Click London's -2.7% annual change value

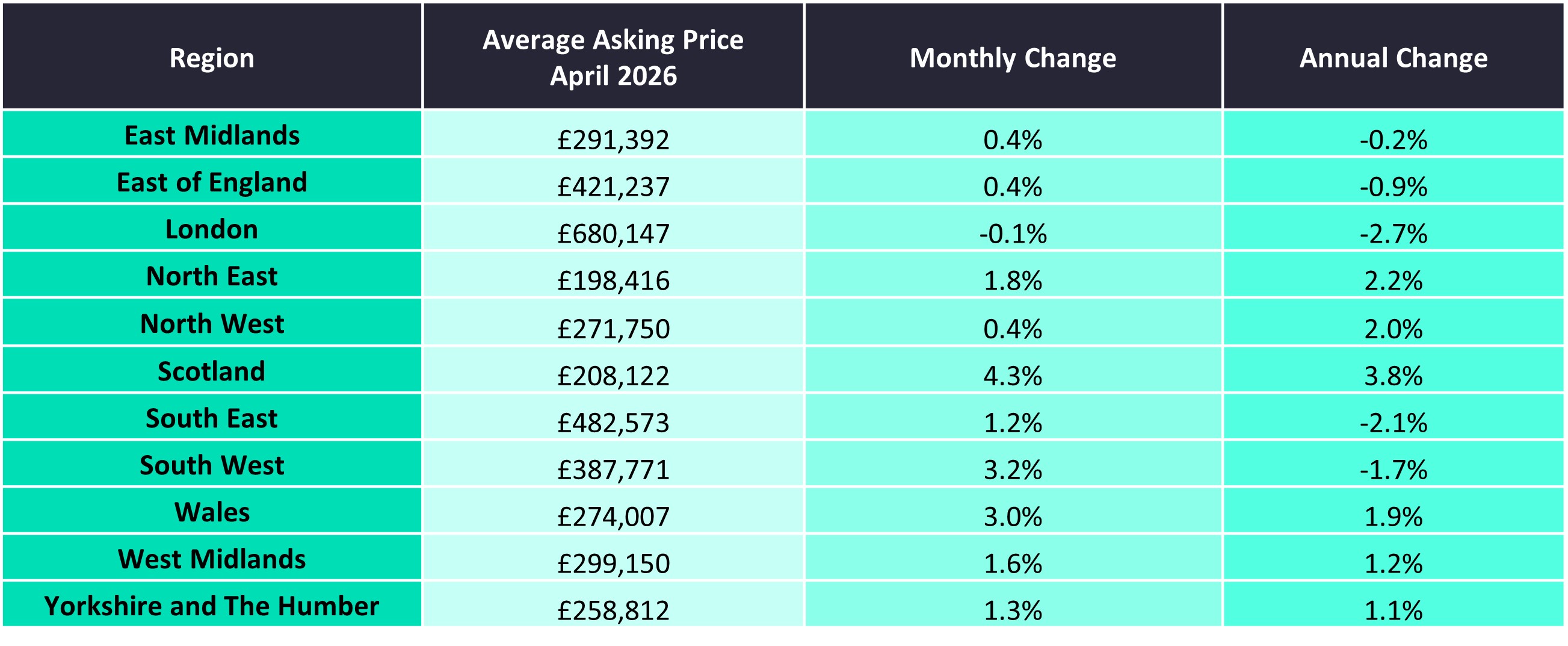tap(1394, 234)
